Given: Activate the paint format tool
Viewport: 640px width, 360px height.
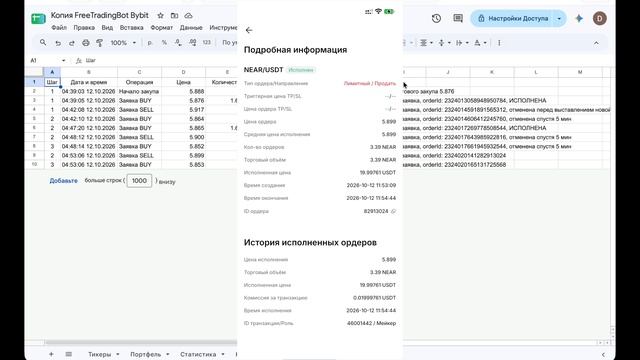Looking at the screenshot, I should click(99, 42).
